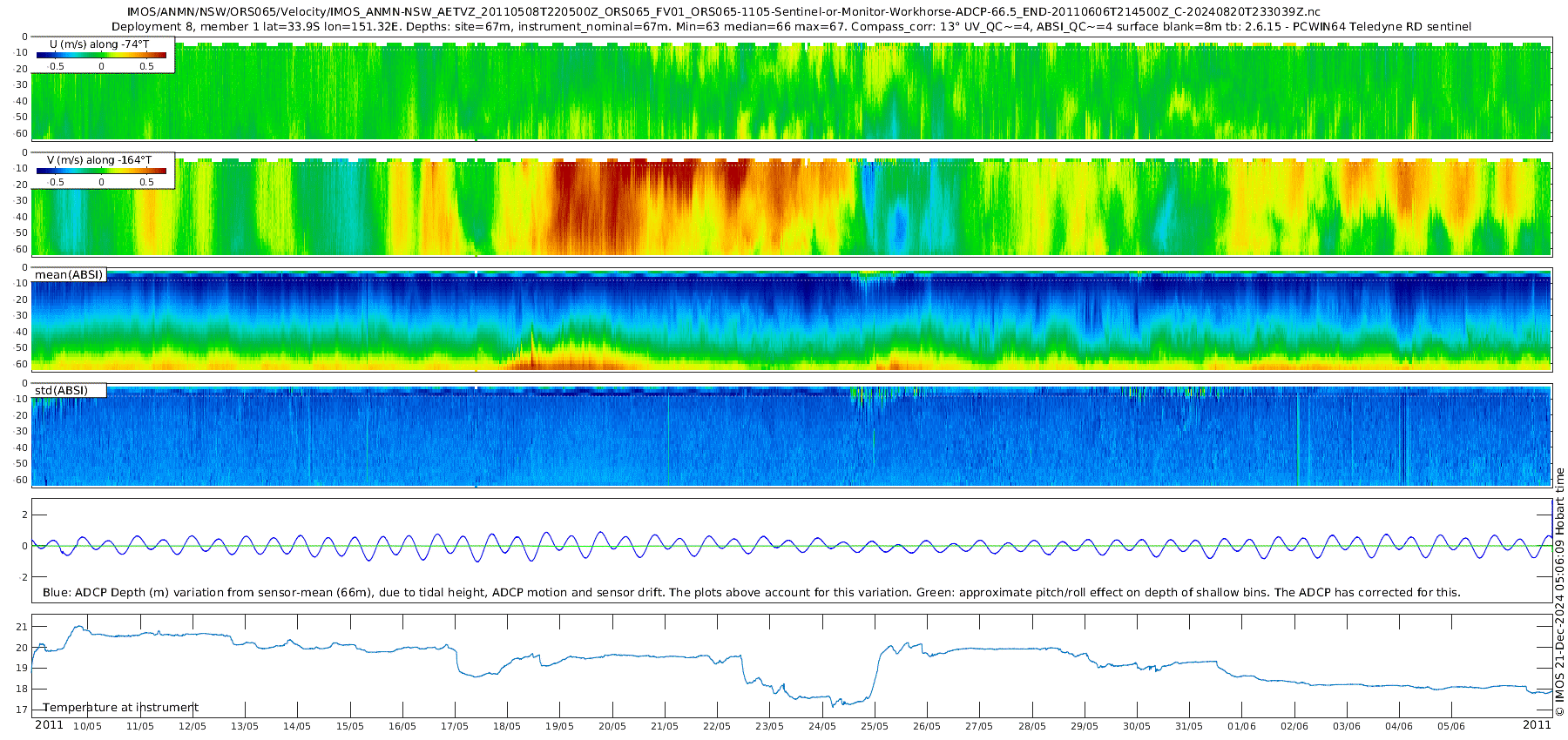
Task: Click the 17 tick on temperature axis
Action: pos(23,710)
